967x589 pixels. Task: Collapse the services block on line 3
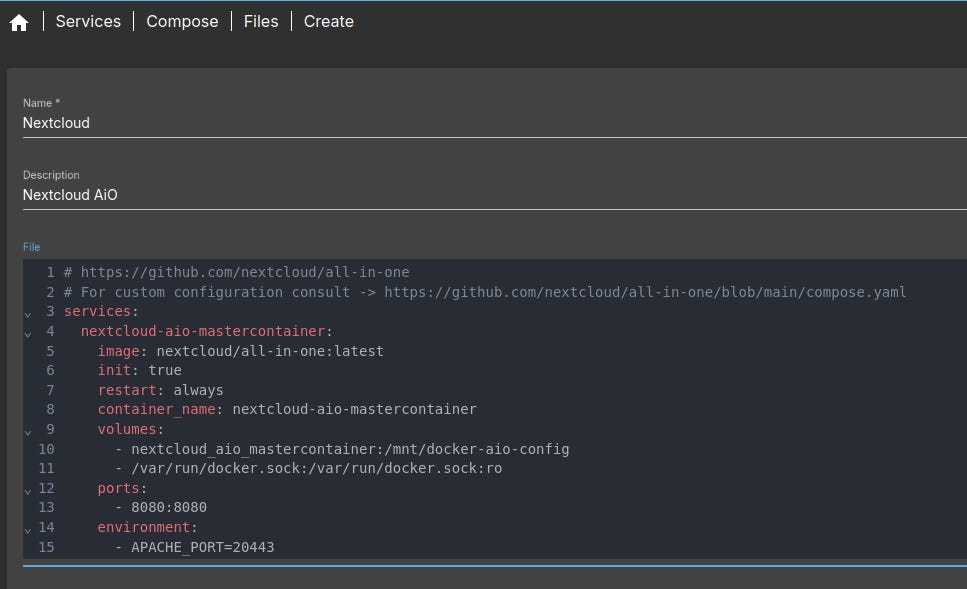(27, 314)
